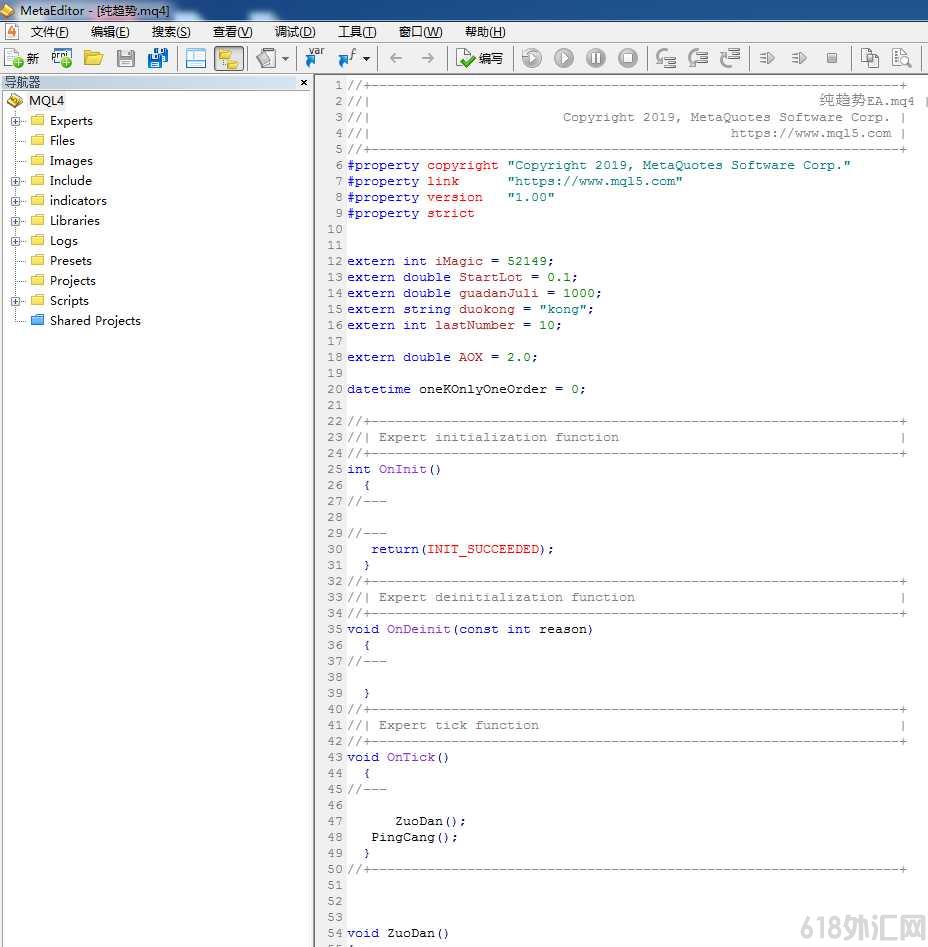Open the 帮助(H) menu
This screenshot has width=928, height=947.
click(x=485, y=32)
